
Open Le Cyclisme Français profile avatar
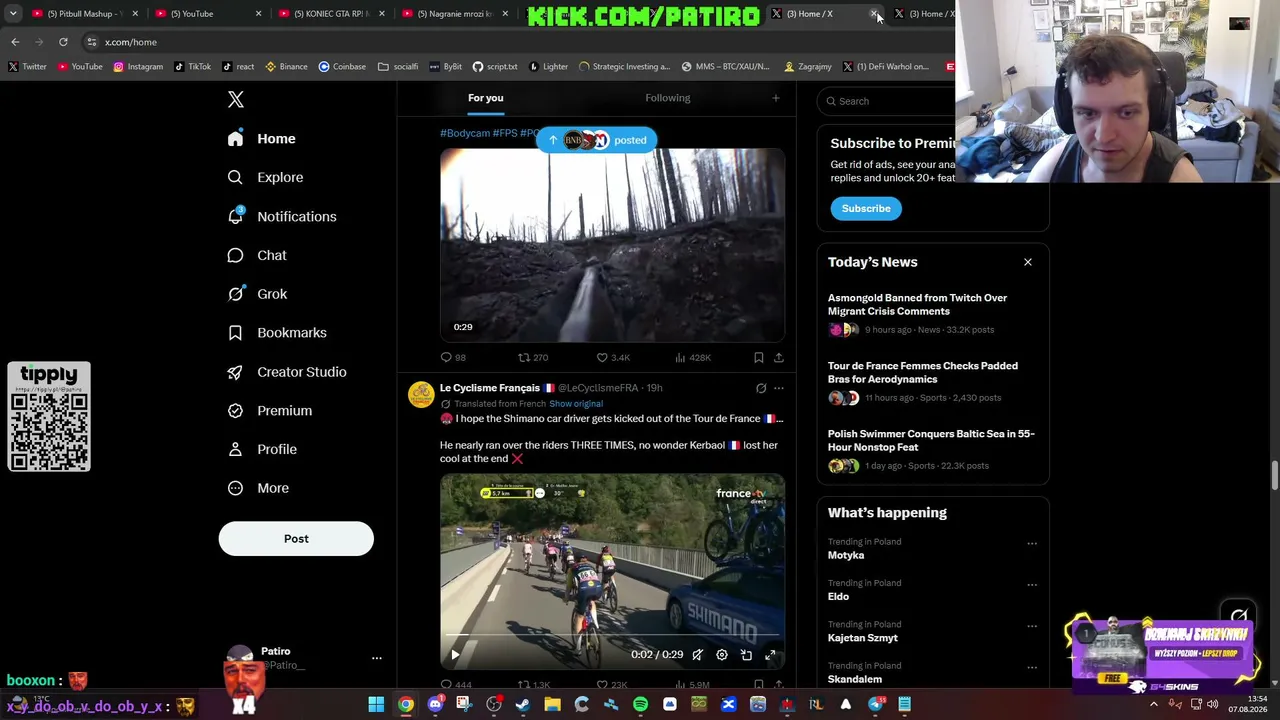point(421,394)
